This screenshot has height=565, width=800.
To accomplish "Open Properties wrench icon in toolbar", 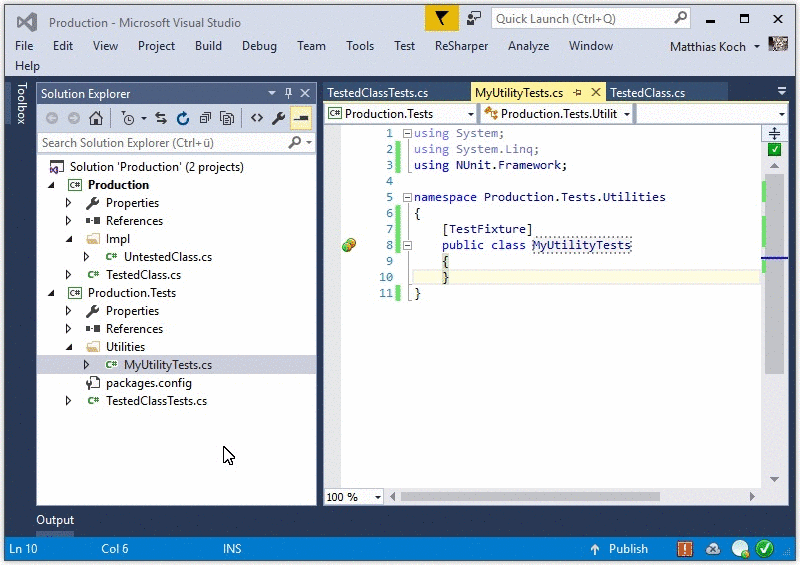I will click(278, 118).
